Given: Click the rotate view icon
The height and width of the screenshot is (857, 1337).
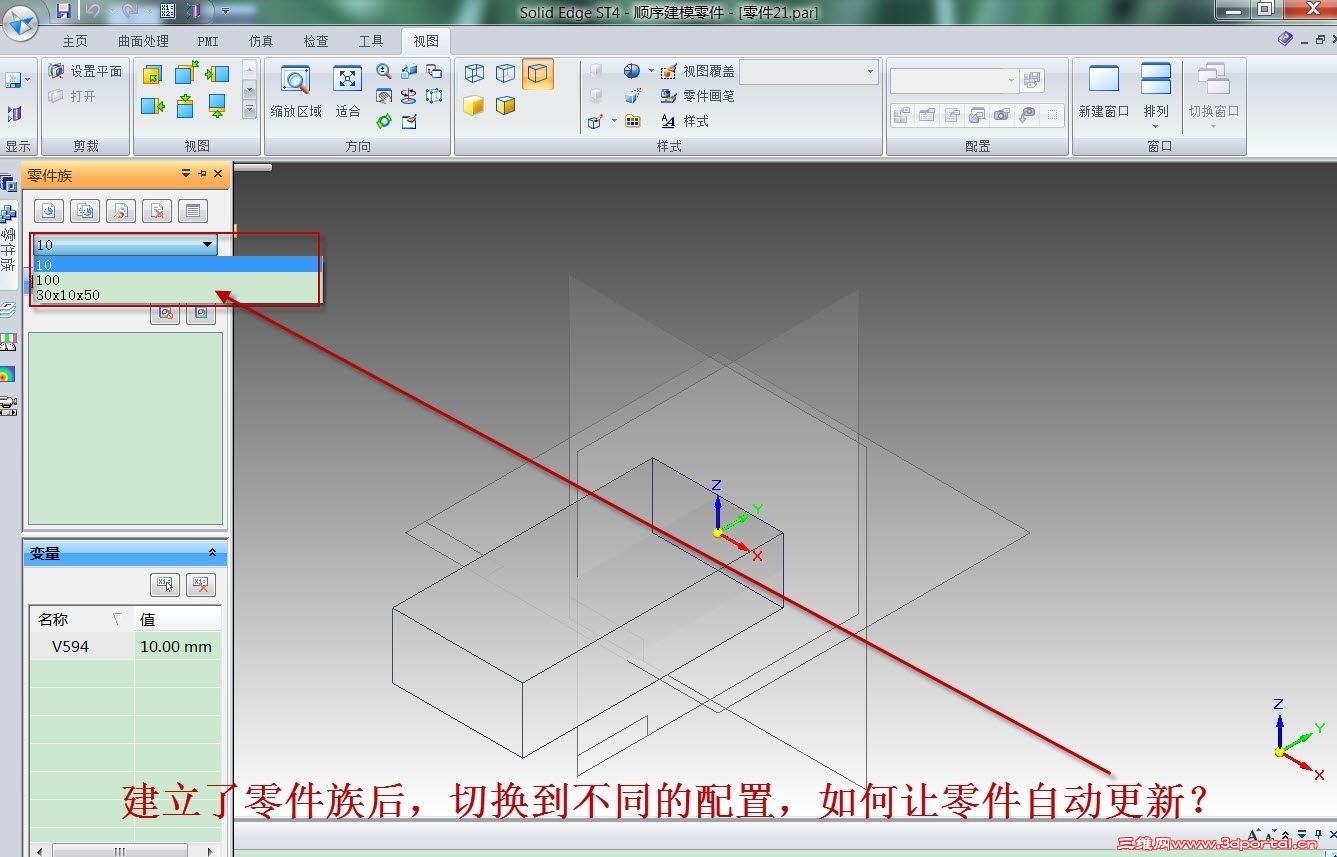Looking at the screenshot, I should (x=409, y=97).
